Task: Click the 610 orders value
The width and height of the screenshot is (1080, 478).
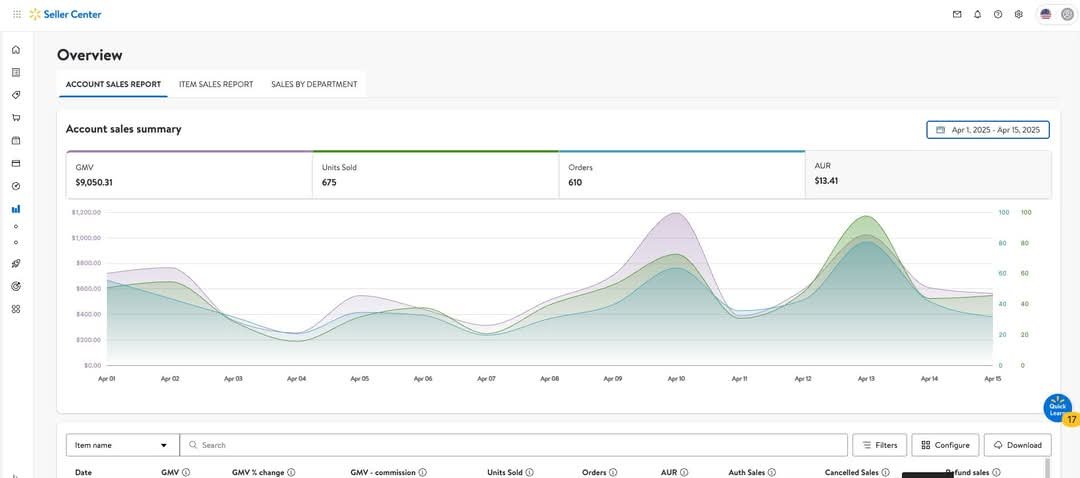Action: pyautogui.click(x=575, y=183)
